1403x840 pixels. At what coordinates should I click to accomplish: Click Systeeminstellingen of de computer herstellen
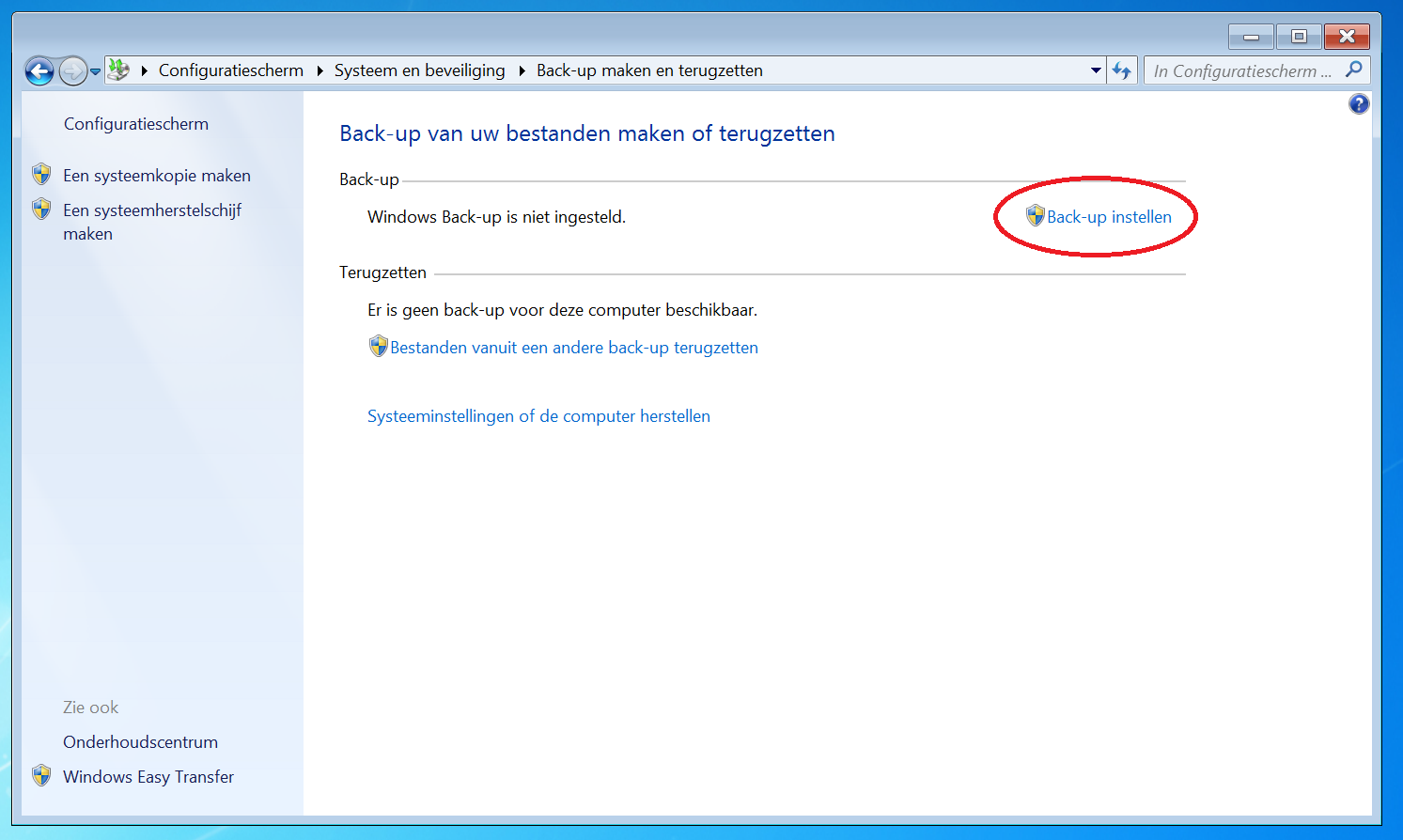point(538,416)
